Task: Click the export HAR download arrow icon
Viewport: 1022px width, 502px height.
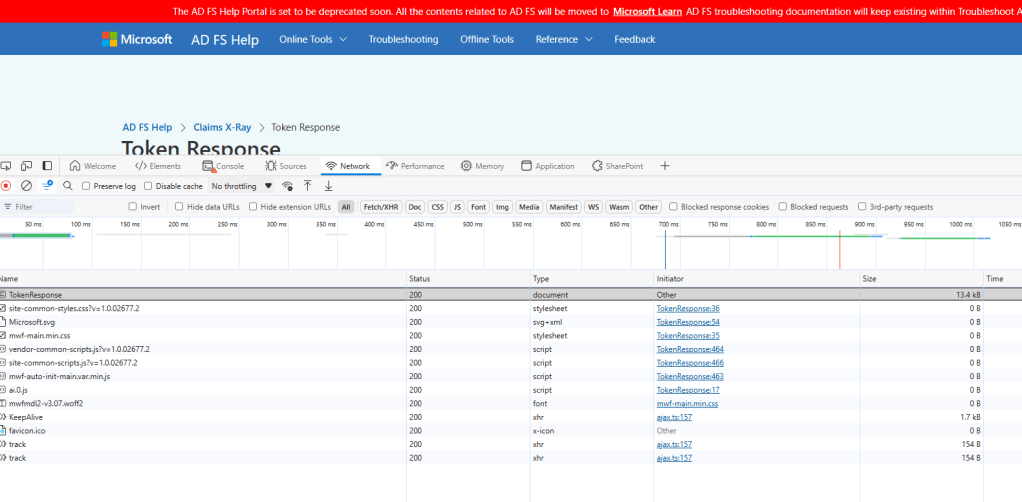Action: tap(328, 186)
